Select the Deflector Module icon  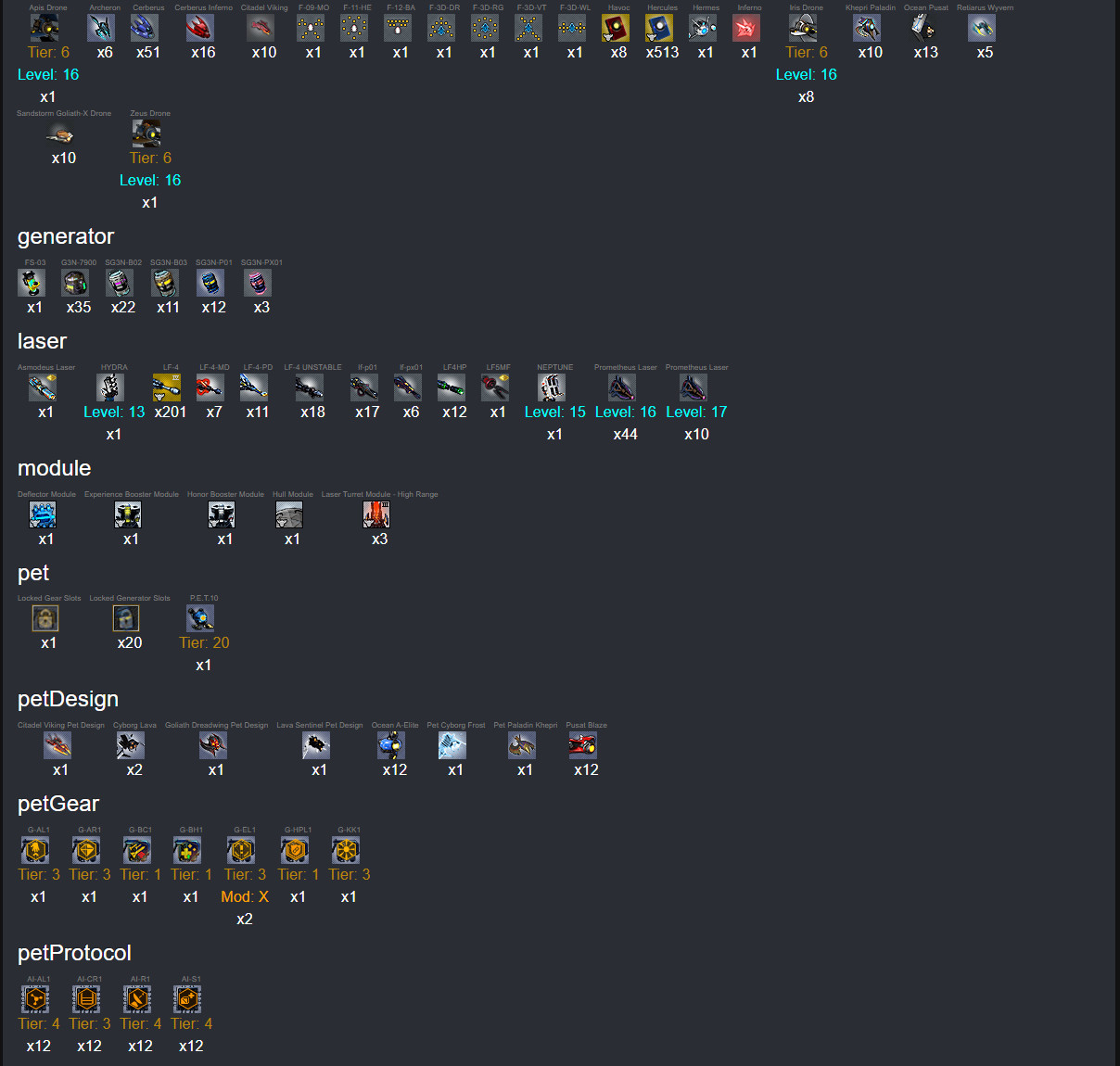tap(43, 514)
